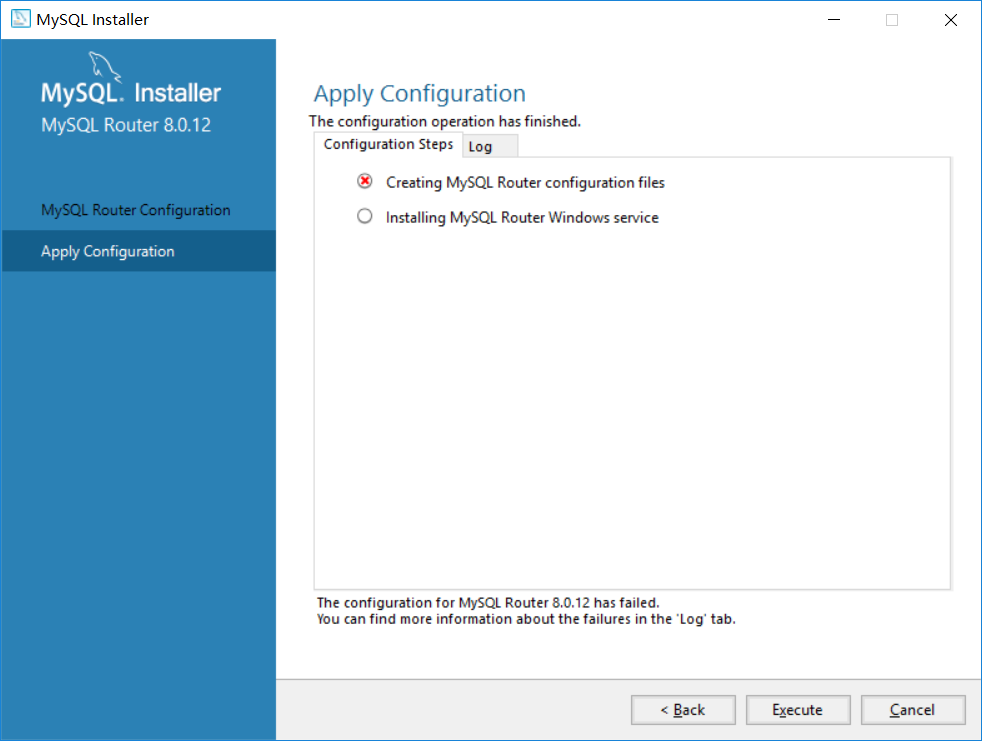Click the MySQL Router 8.0.12 sidebar label
This screenshot has width=982, height=741.
[x=126, y=125]
